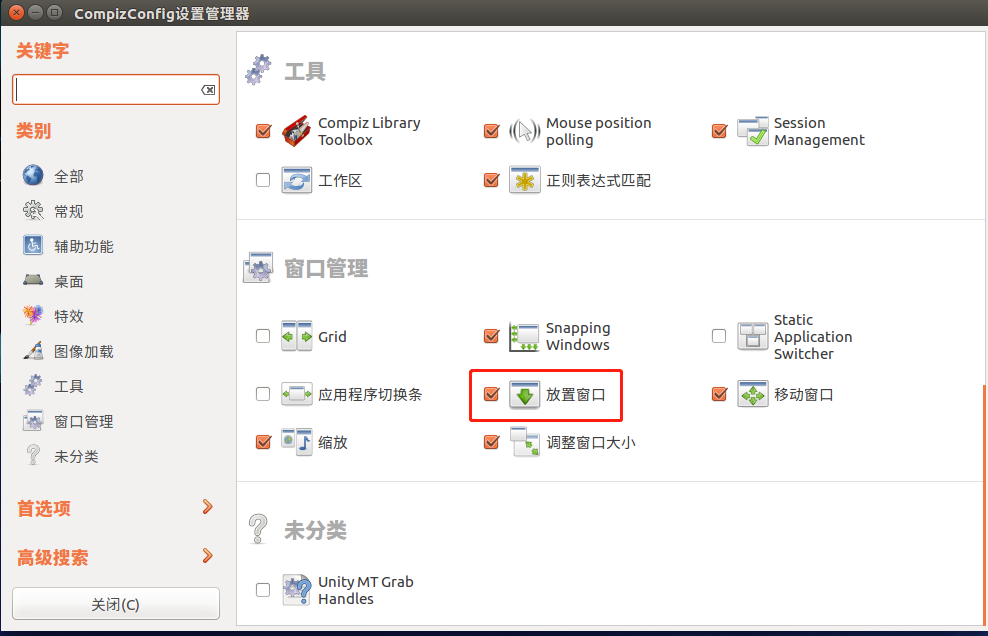Open Session Management plugin settings
Screen dimensions: 988x636
coord(814,131)
